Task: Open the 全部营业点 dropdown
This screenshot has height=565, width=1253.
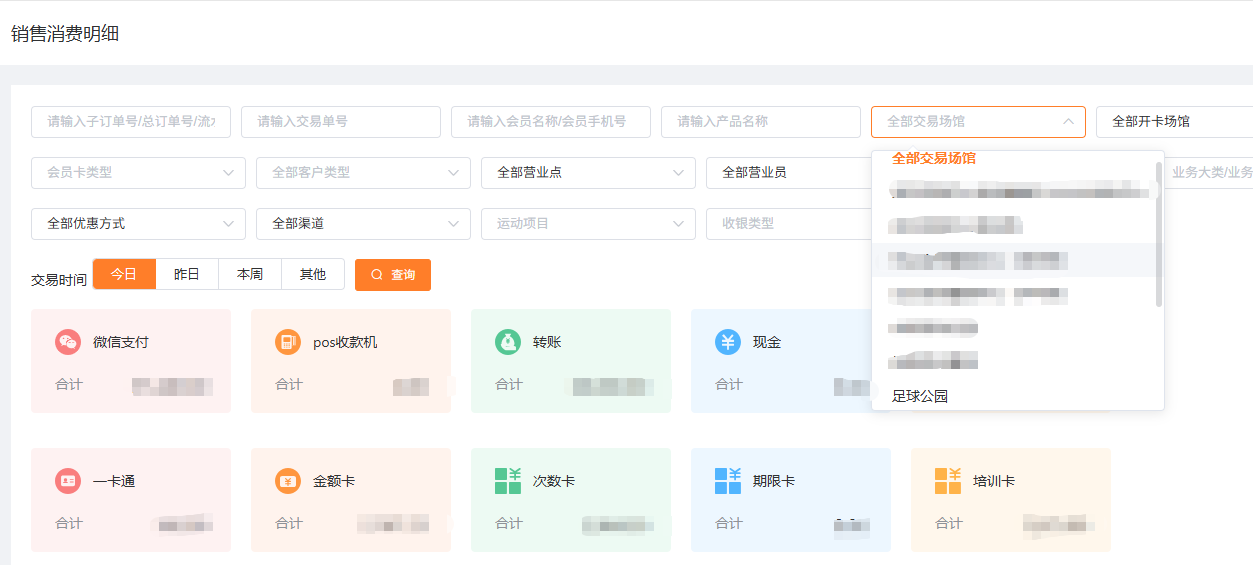Action: [588, 173]
